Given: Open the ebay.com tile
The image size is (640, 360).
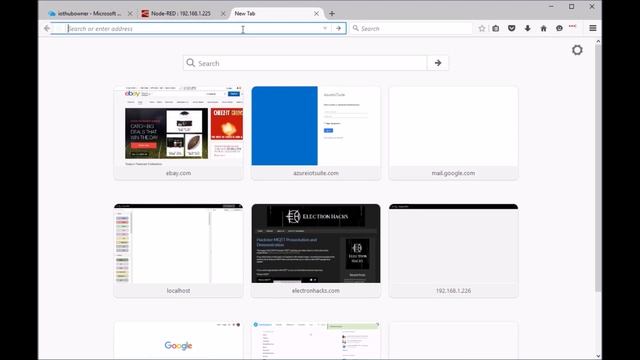Looking at the screenshot, I should coord(178,133).
